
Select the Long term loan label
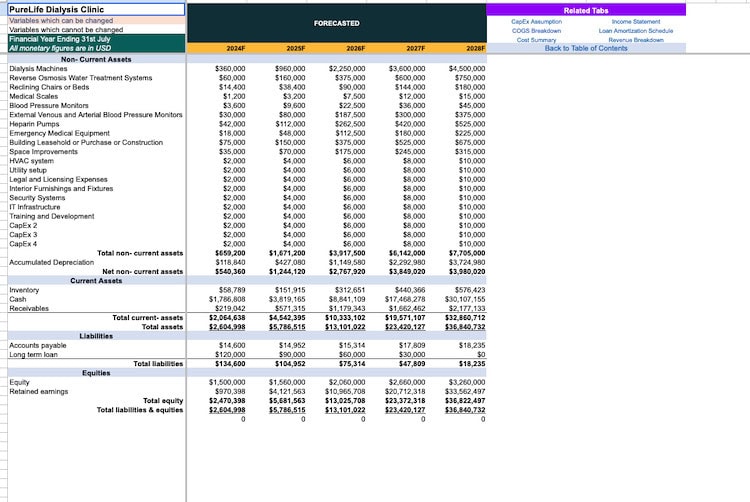click(33, 354)
